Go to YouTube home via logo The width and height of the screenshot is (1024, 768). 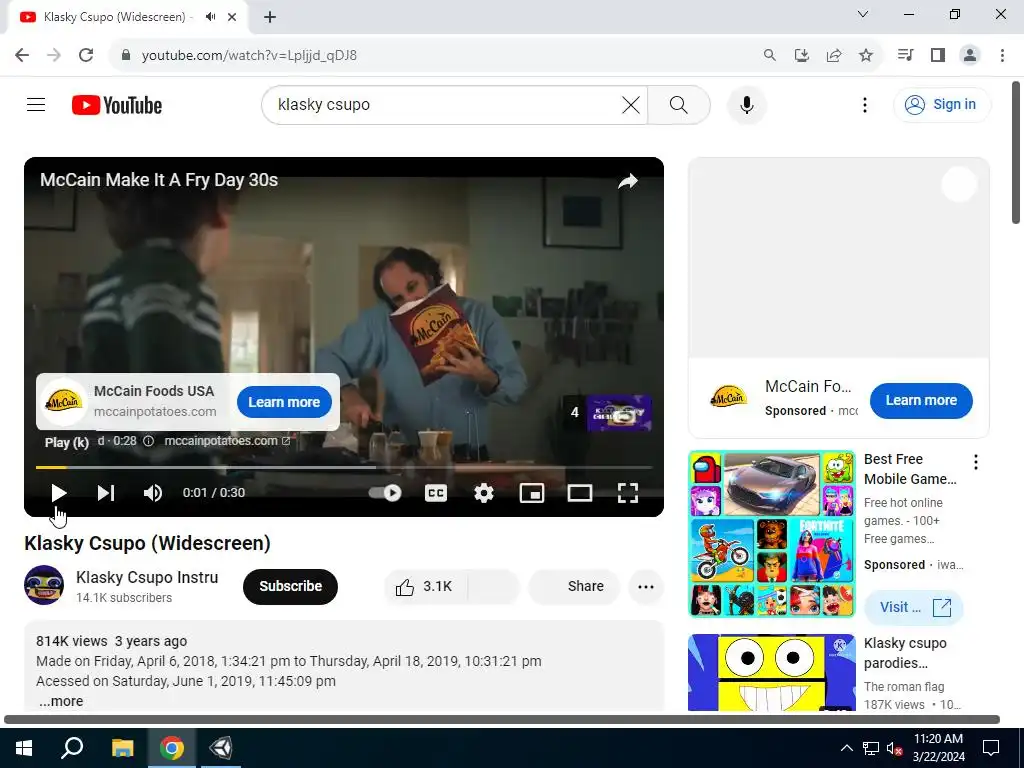click(117, 105)
